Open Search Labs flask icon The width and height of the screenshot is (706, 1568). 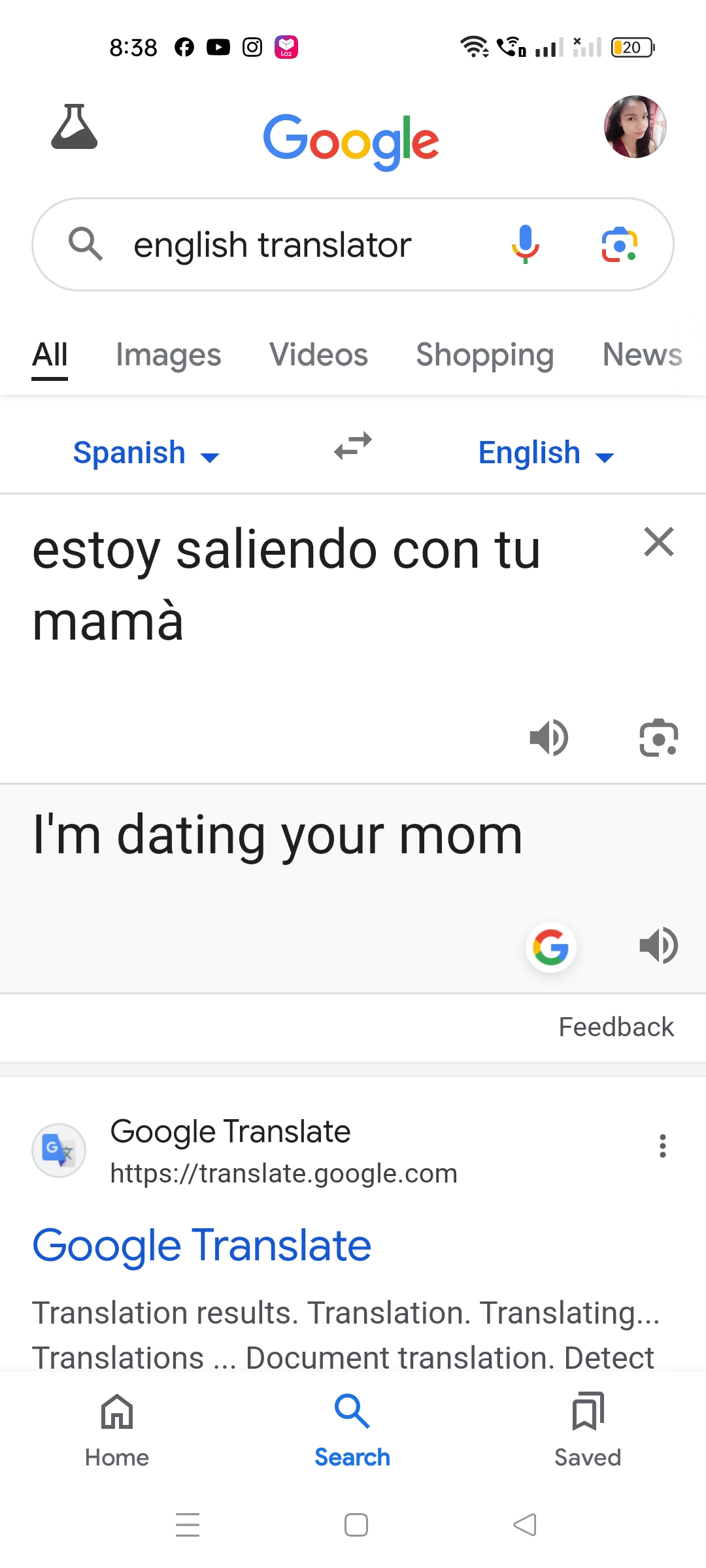pos(75,127)
